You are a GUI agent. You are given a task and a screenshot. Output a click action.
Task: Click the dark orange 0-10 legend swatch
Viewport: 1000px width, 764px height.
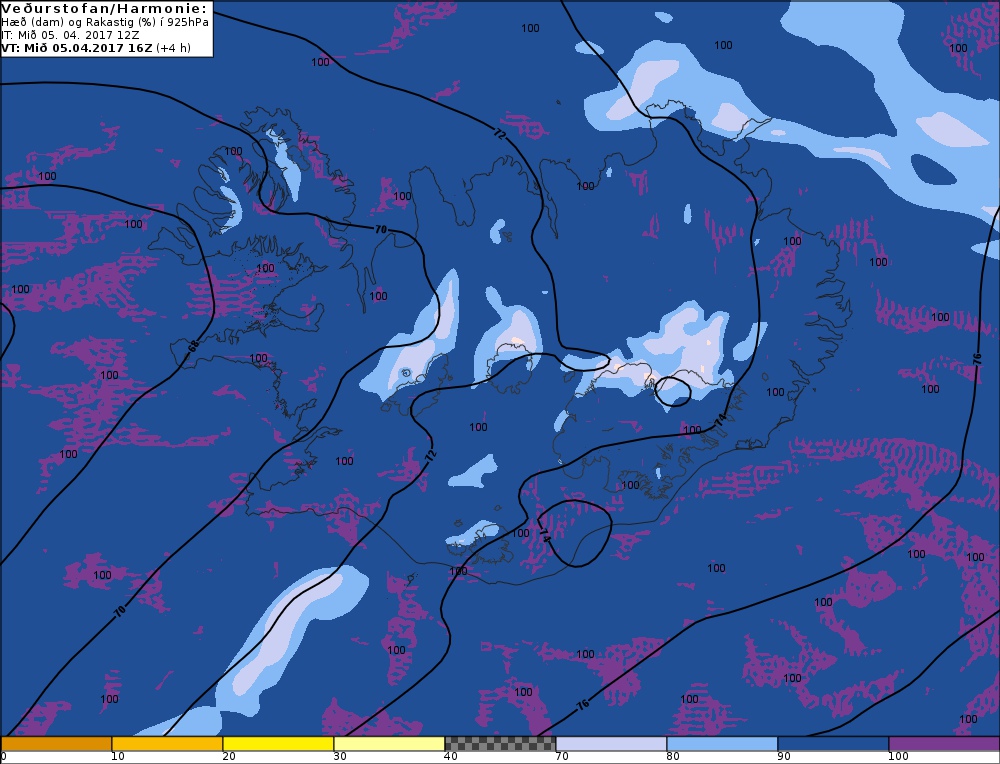56,743
